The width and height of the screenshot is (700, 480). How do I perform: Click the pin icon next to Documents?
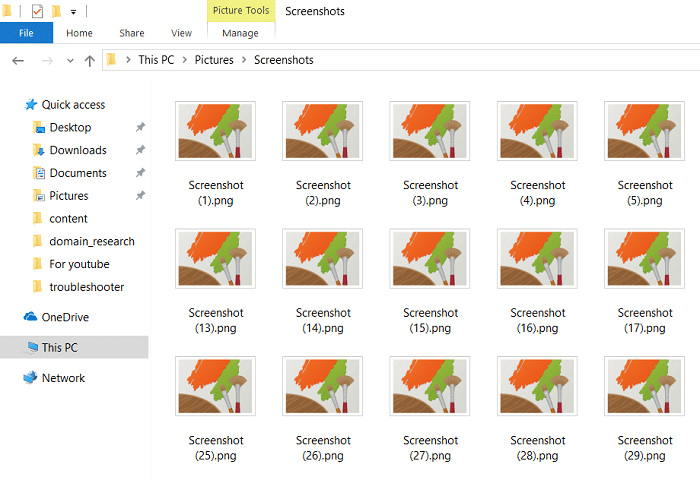pyautogui.click(x=140, y=173)
